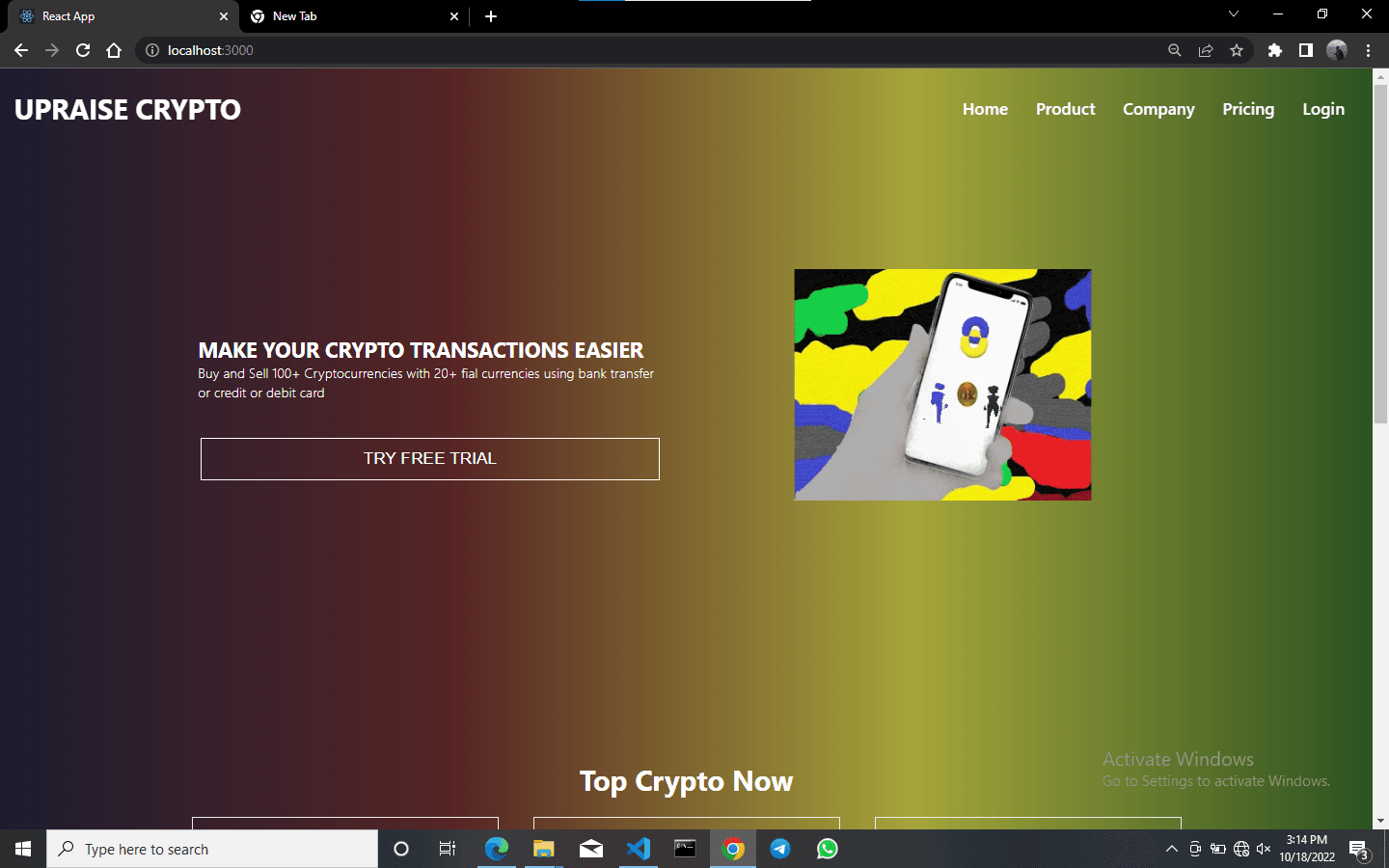Open Telegram from the taskbar
The image size is (1389, 868).
pos(779,849)
